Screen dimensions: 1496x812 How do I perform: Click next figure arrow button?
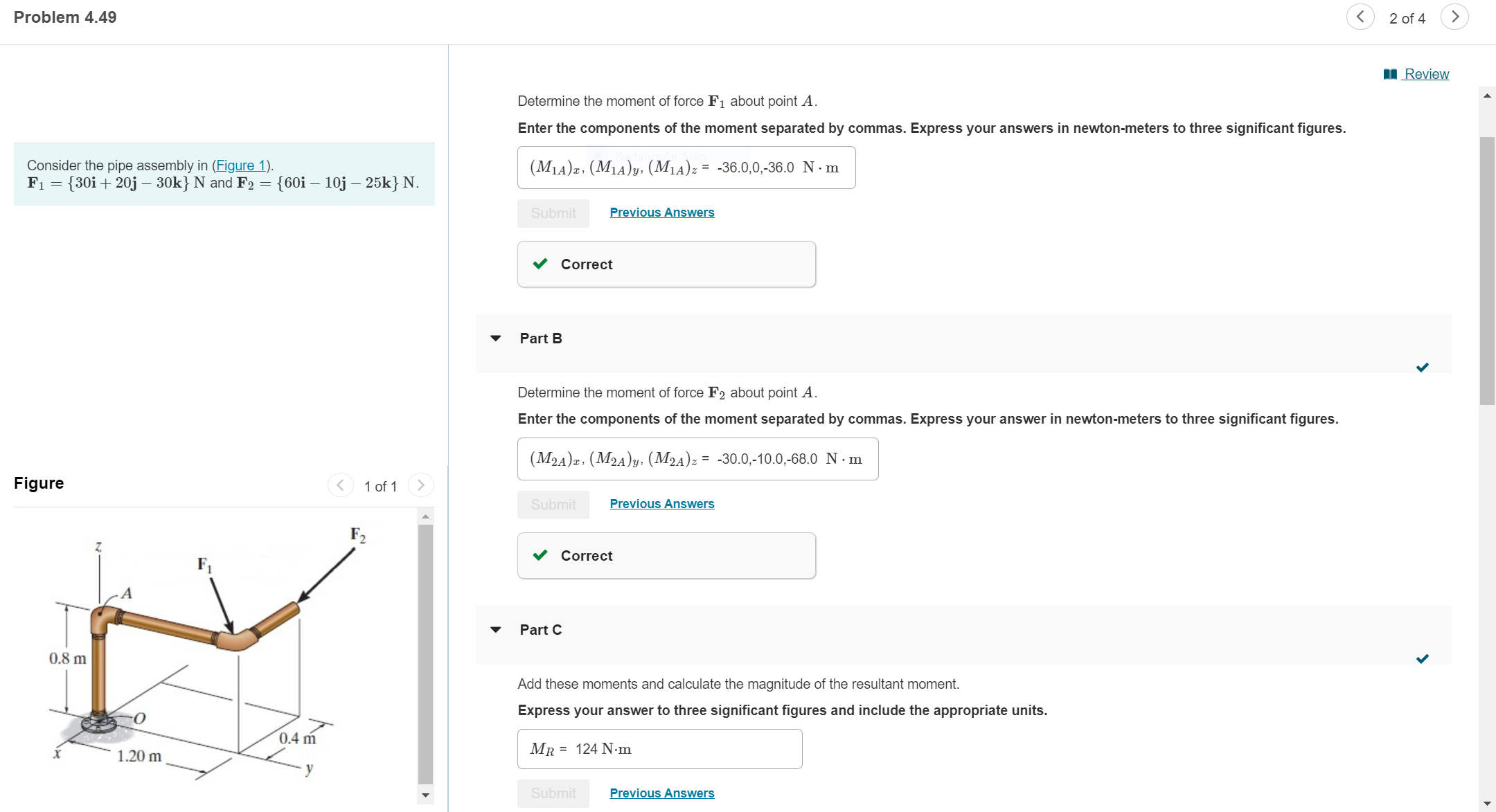(420, 485)
